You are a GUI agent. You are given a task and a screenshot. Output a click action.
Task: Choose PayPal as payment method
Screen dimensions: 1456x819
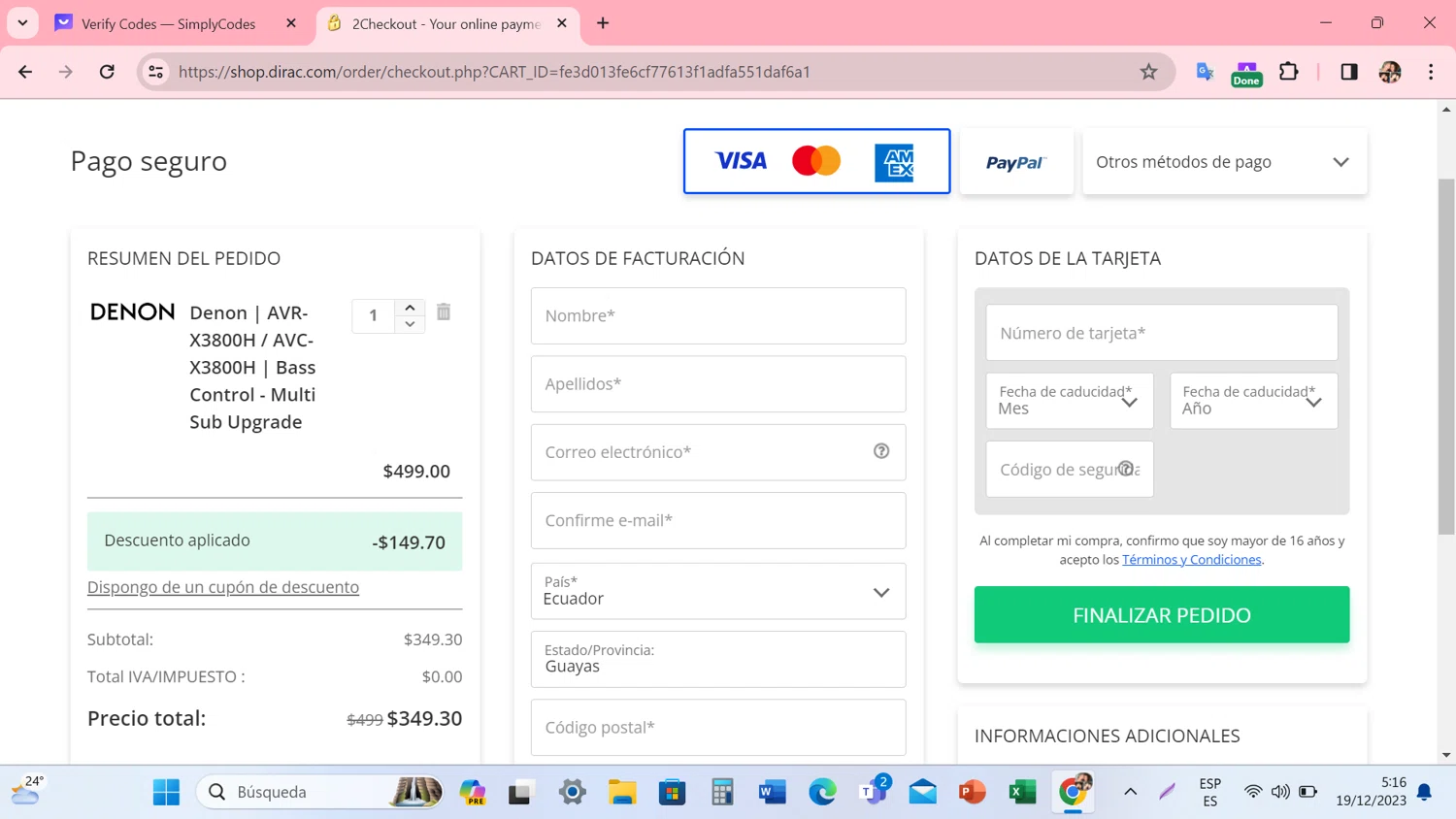[1016, 161]
